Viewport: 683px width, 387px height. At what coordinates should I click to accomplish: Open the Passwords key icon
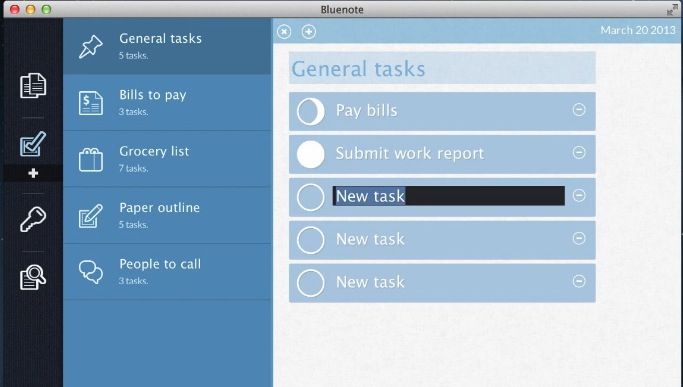[33, 219]
